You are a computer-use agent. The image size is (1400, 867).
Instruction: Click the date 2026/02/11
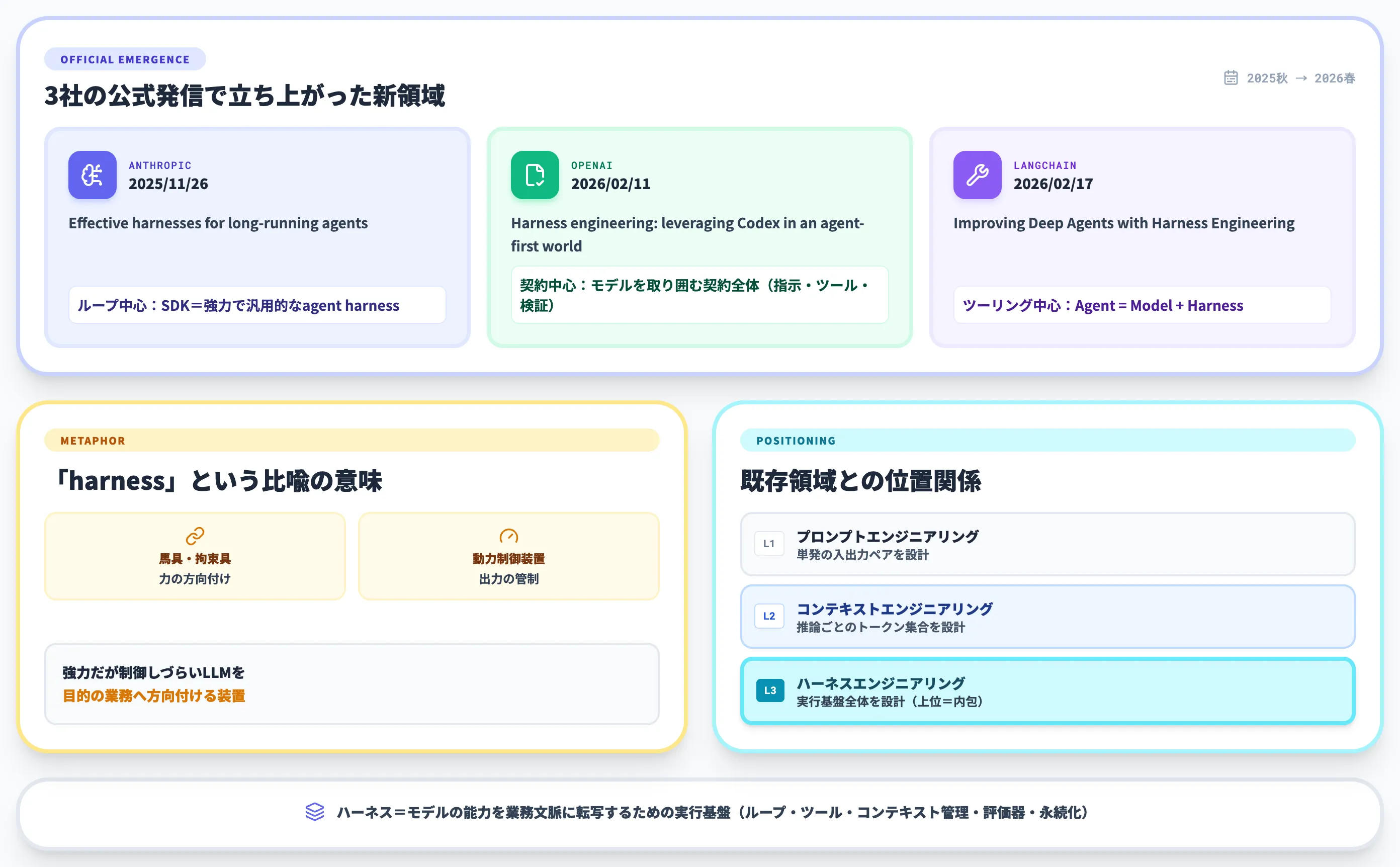coord(611,184)
